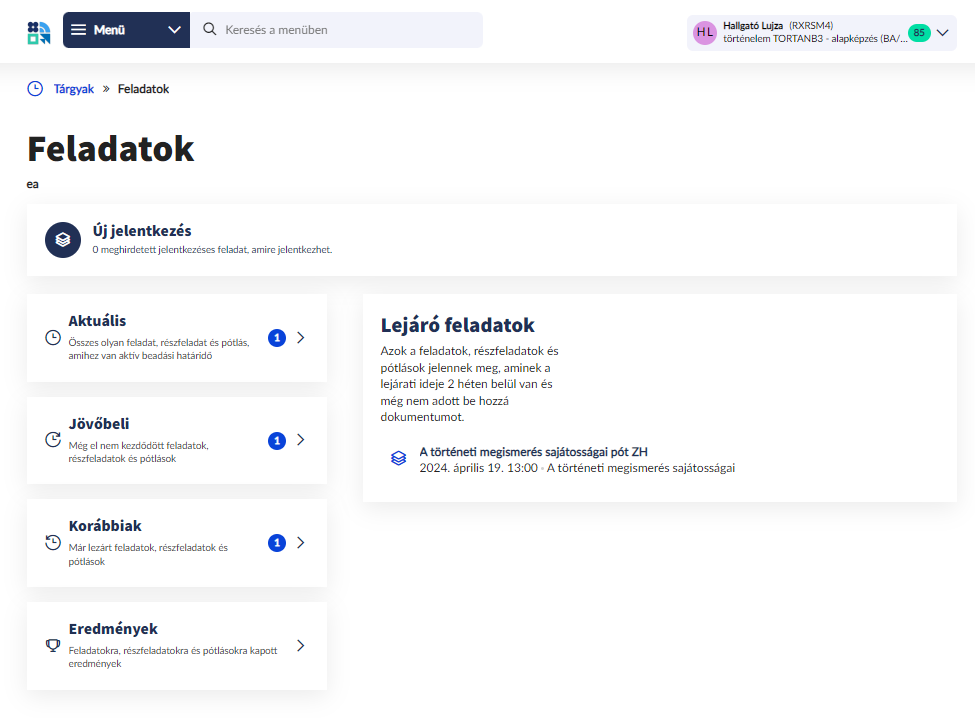The height and width of the screenshot is (718, 975).
Task: Open Aktuális with its arrow chevron
Action: click(301, 338)
